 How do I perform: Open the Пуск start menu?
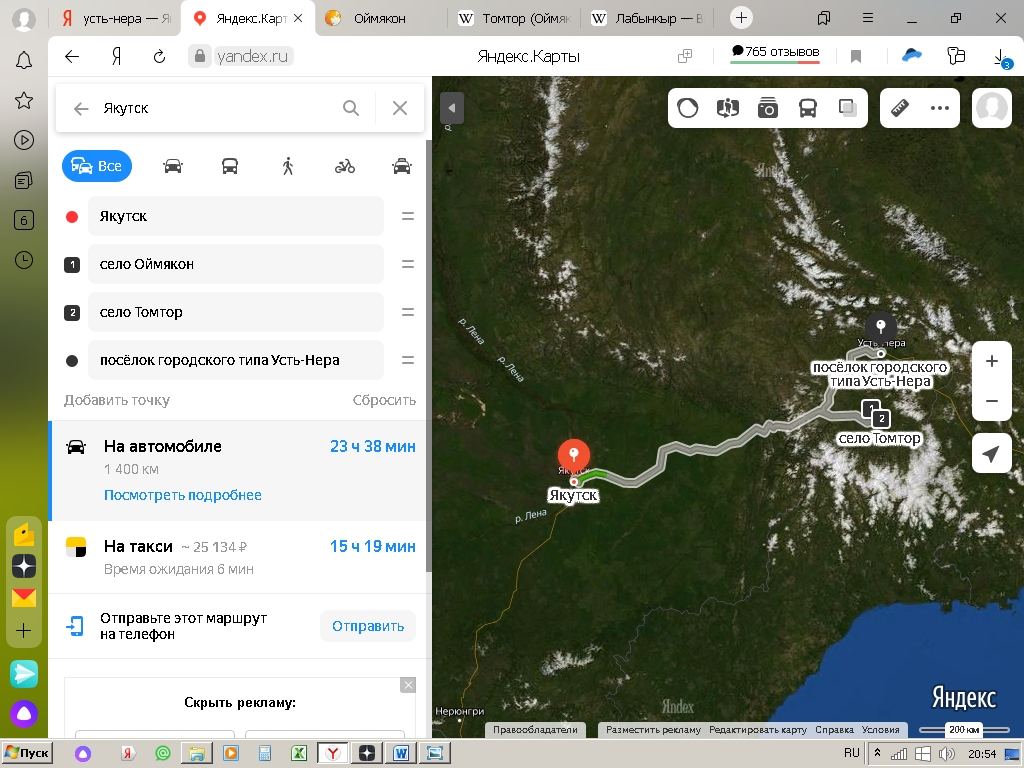(27, 753)
